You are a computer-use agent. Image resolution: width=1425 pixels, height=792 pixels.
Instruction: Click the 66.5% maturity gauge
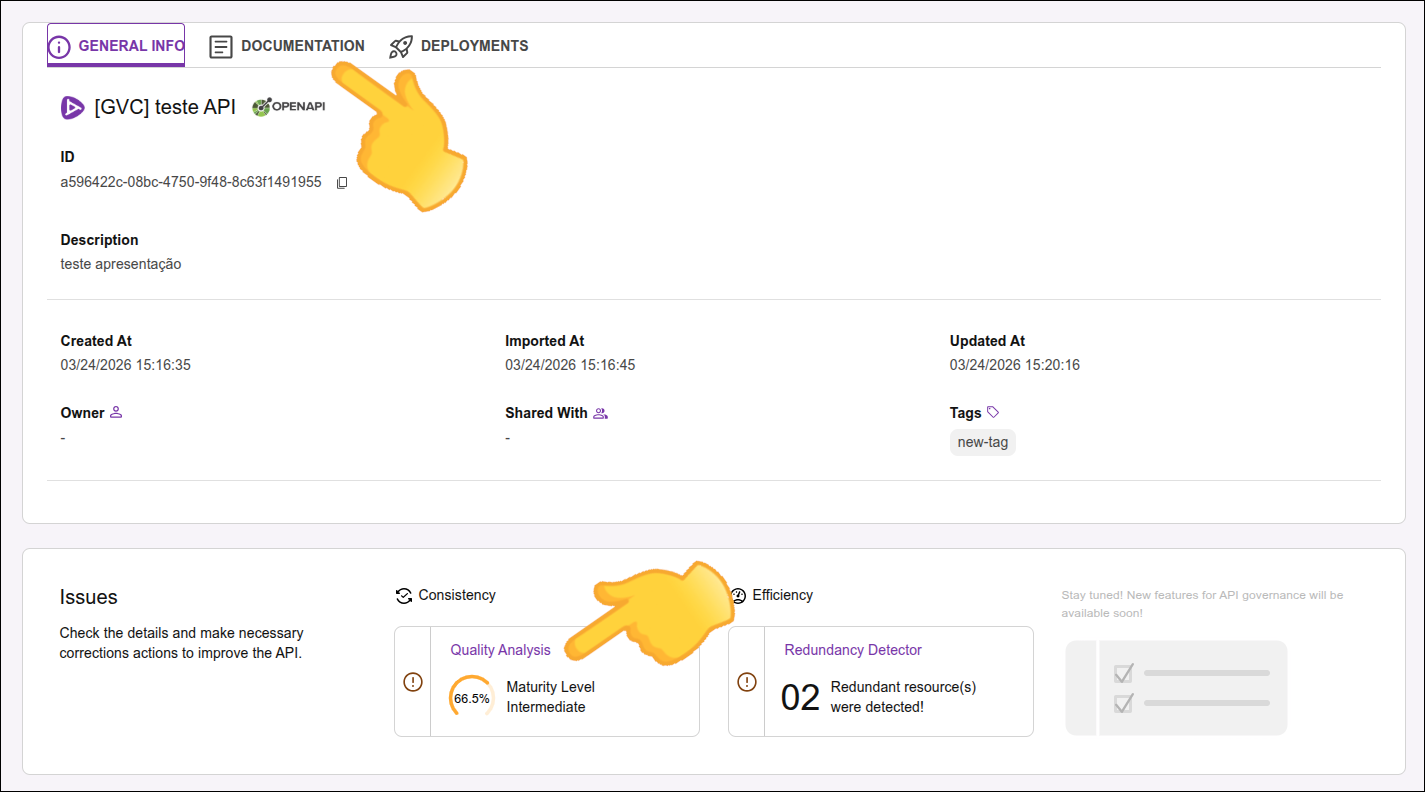[x=470, y=696]
